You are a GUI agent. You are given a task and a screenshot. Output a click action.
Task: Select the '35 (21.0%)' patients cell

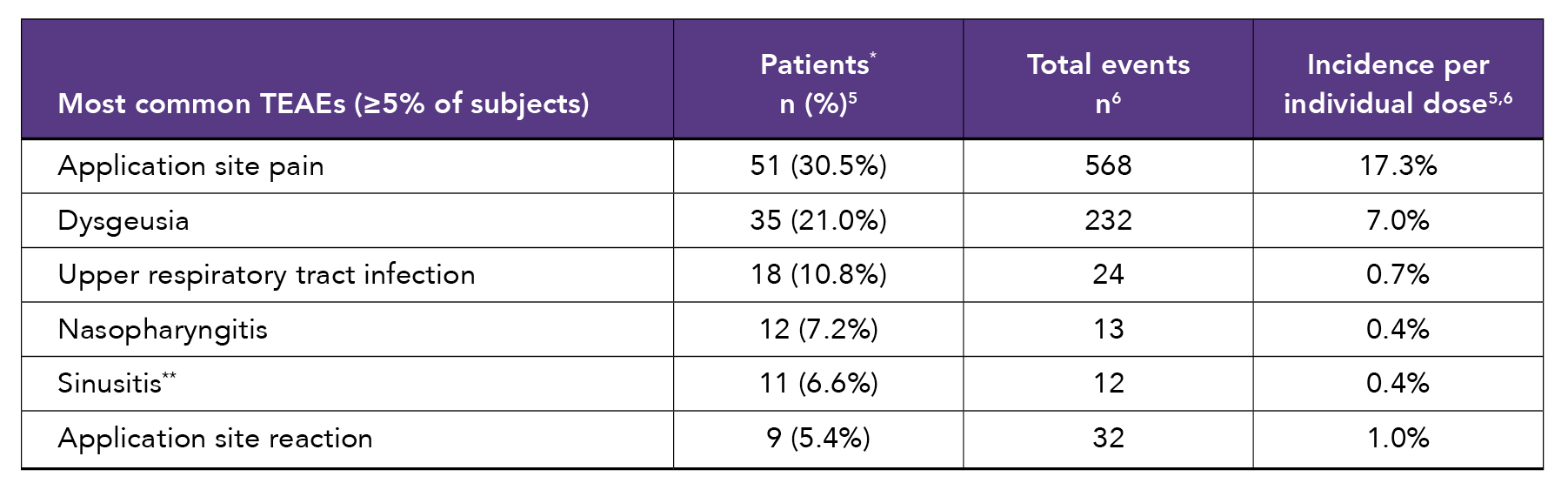818,221
